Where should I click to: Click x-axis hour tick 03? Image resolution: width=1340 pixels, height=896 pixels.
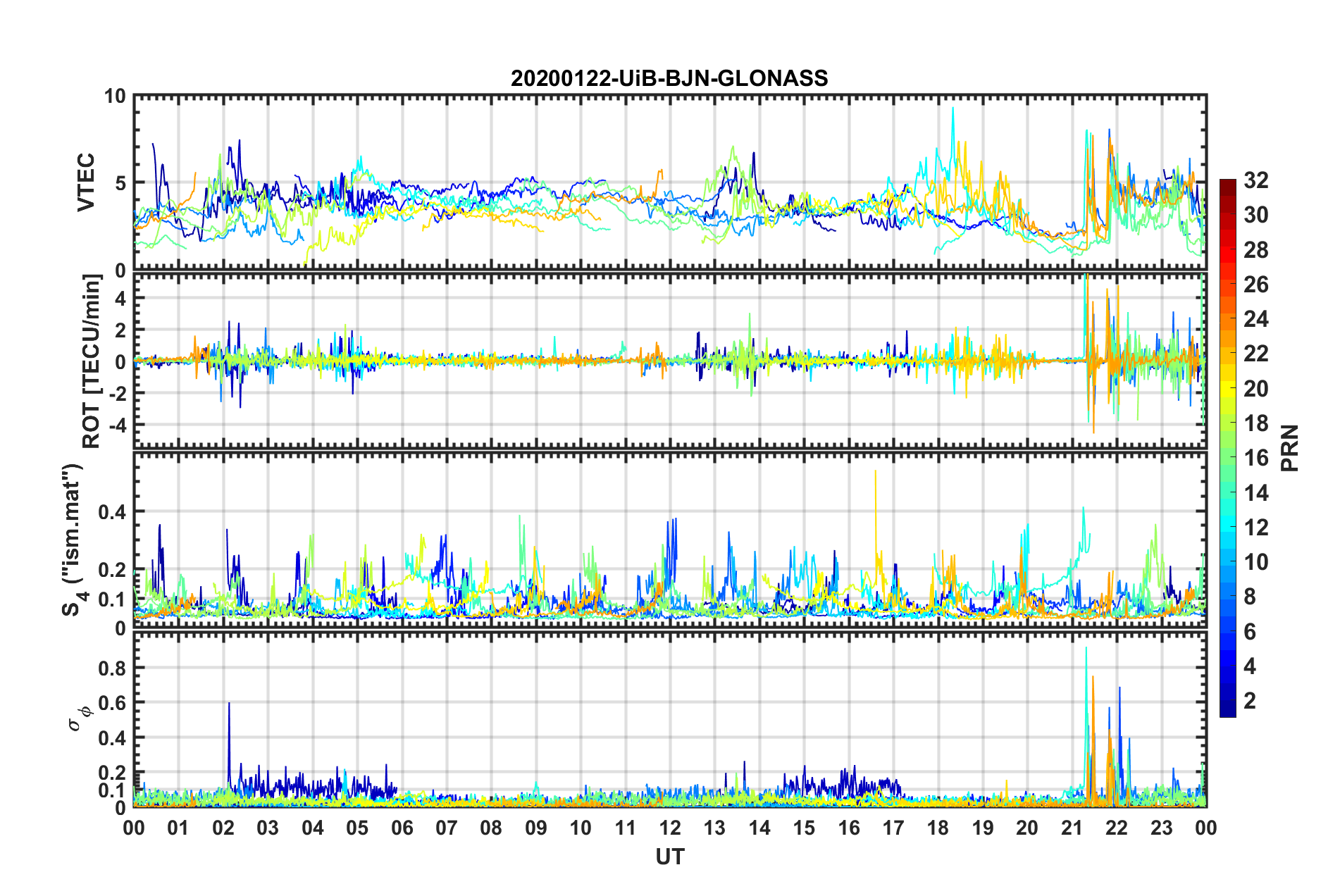pyautogui.click(x=268, y=828)
